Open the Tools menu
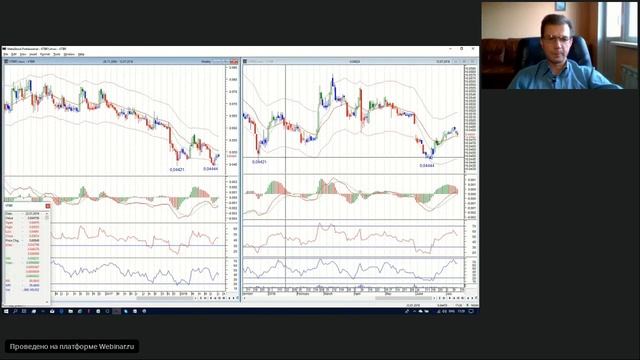This screenshot has width=640, height=360. click(x=57, y=54)
